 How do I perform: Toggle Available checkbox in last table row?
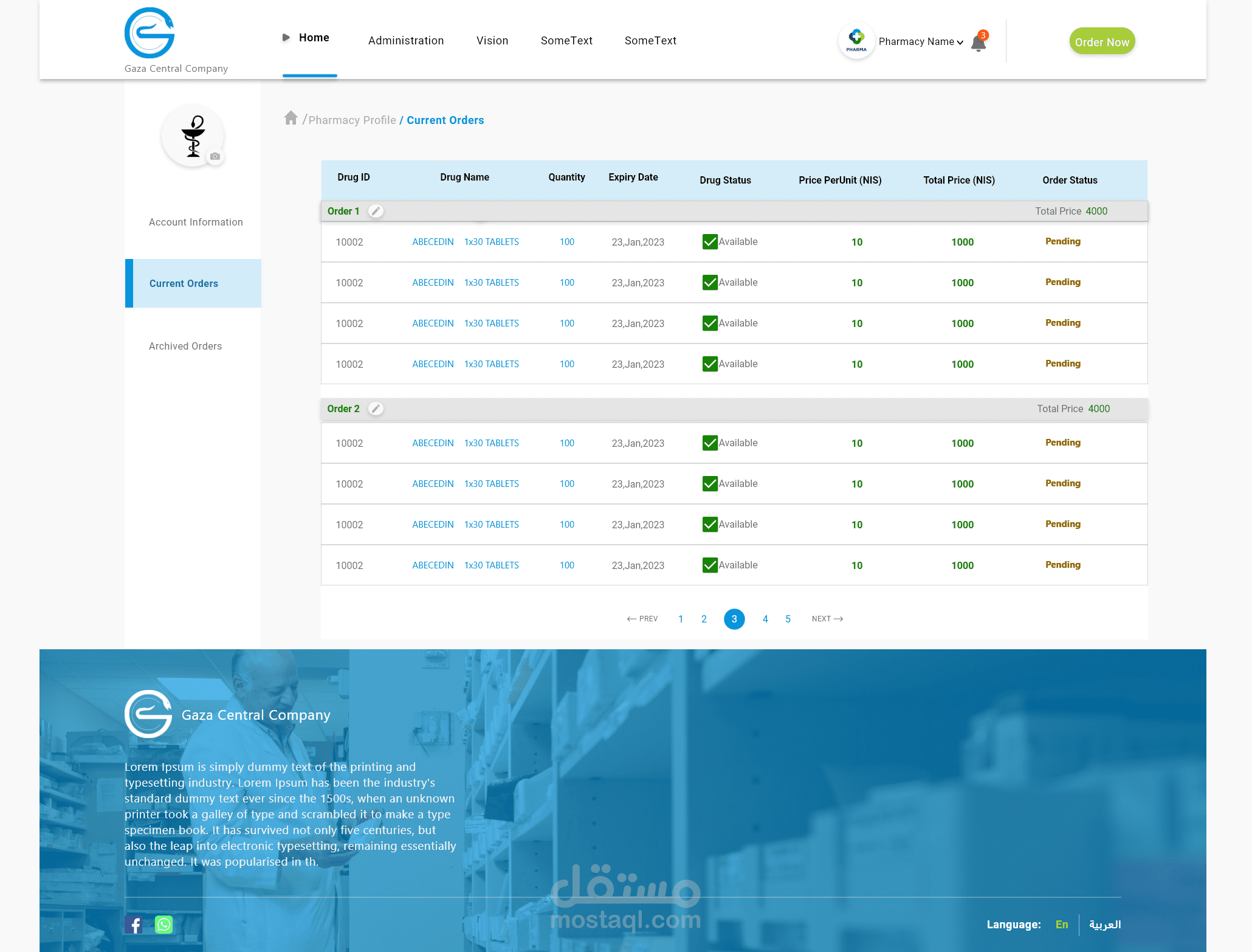pos(710,565)
